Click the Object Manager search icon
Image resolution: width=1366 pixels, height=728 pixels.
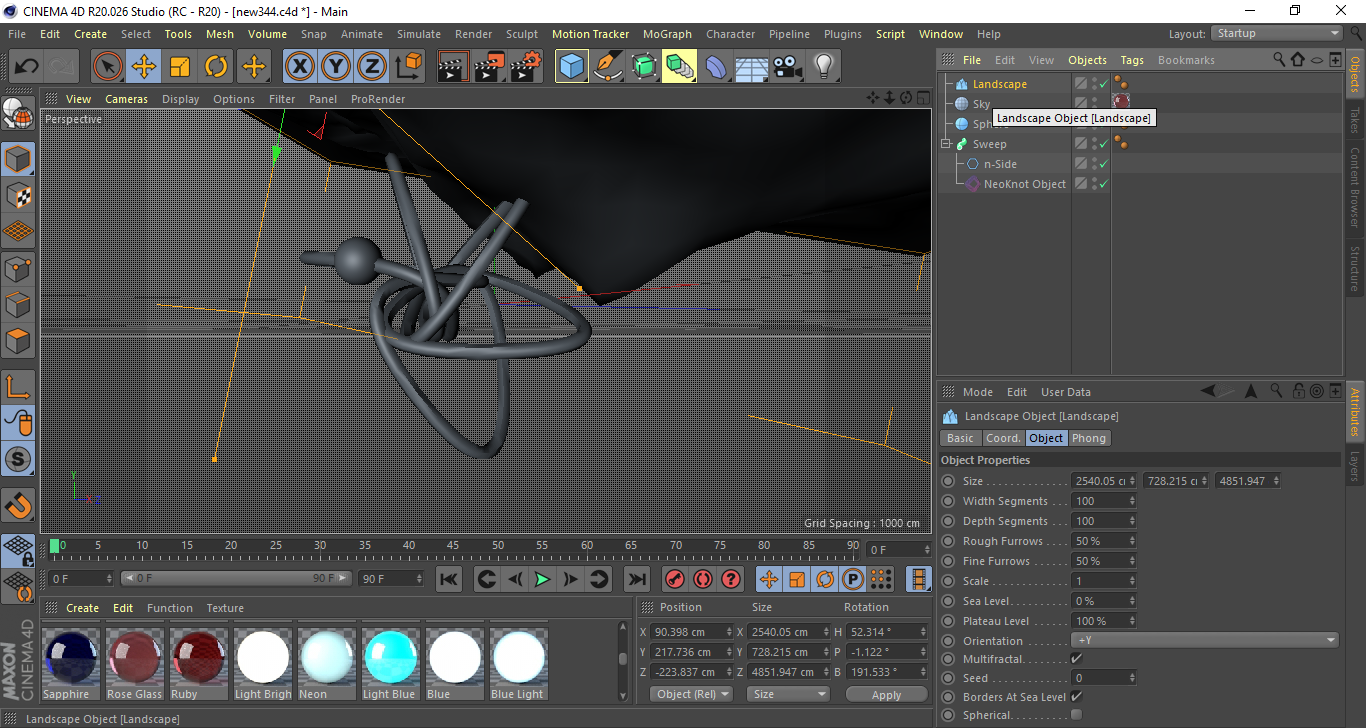click(x=1279, y=60)
